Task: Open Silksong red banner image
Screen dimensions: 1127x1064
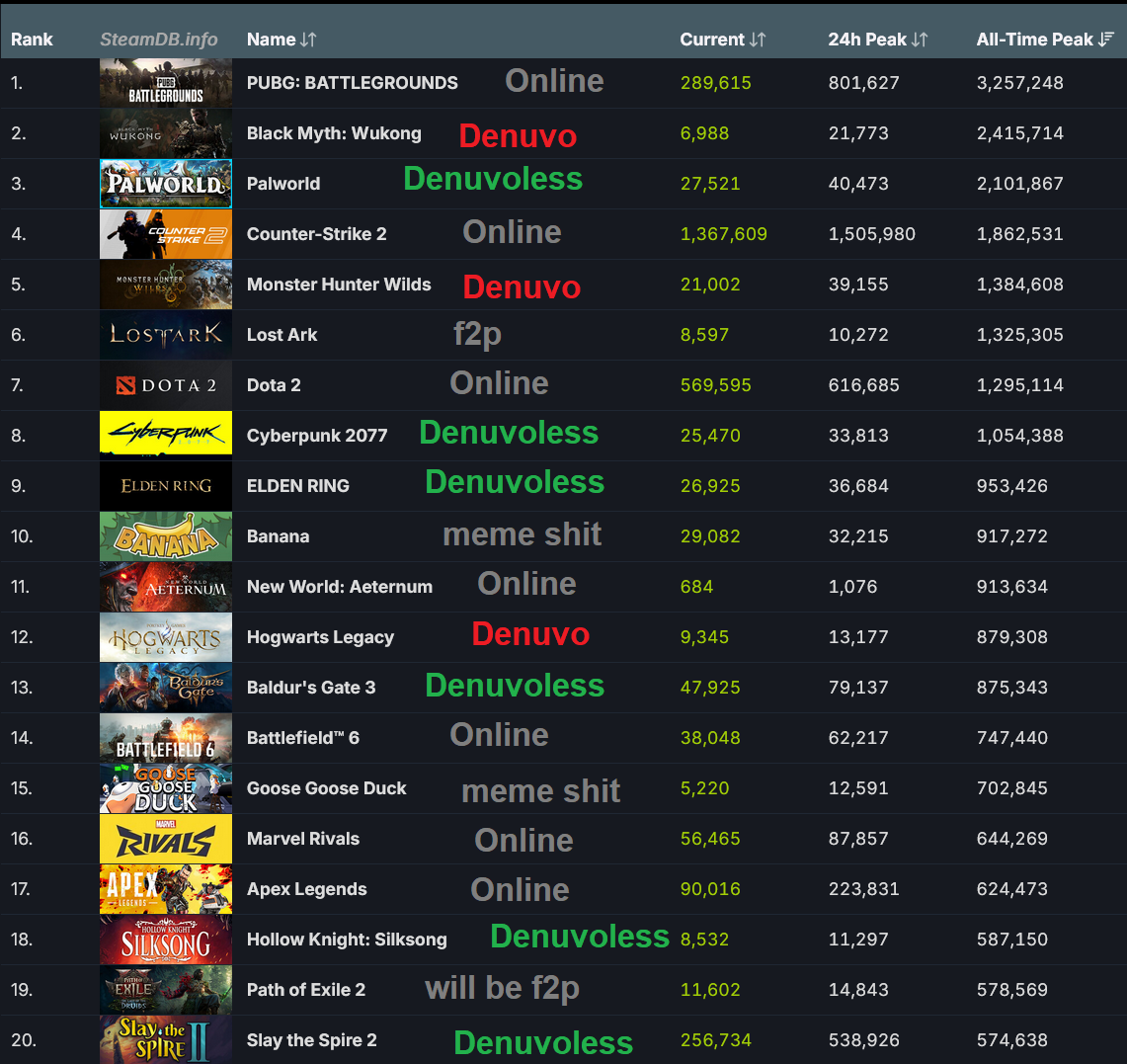Action: pos(166,939)
